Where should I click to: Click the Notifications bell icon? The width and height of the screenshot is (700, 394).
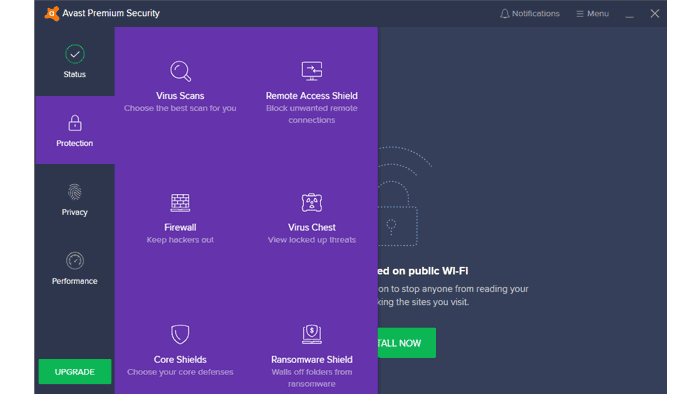coord(504,14)
